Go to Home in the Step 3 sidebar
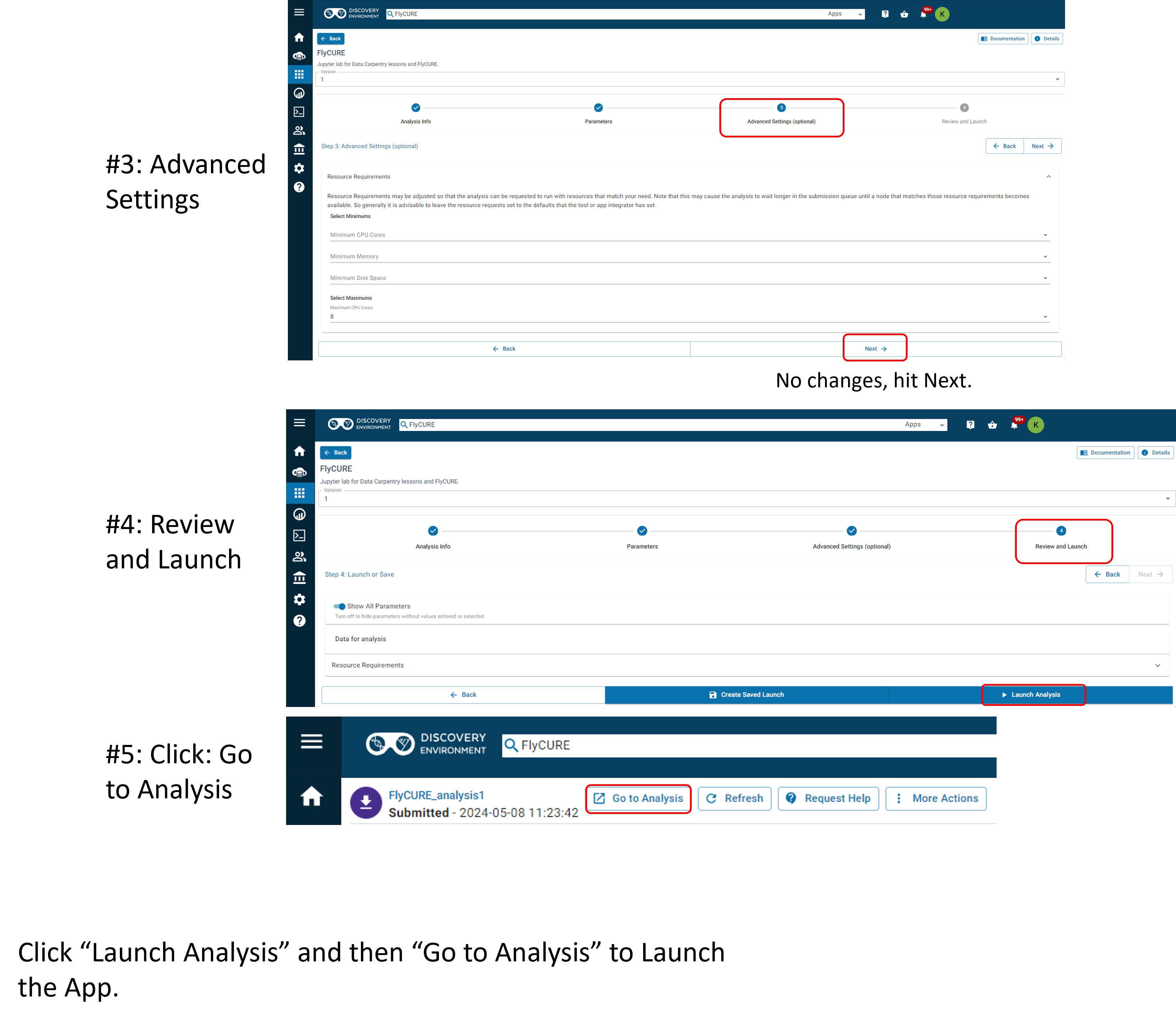Viewport: 1176px width, 1022px height. (x=299, y=37)
